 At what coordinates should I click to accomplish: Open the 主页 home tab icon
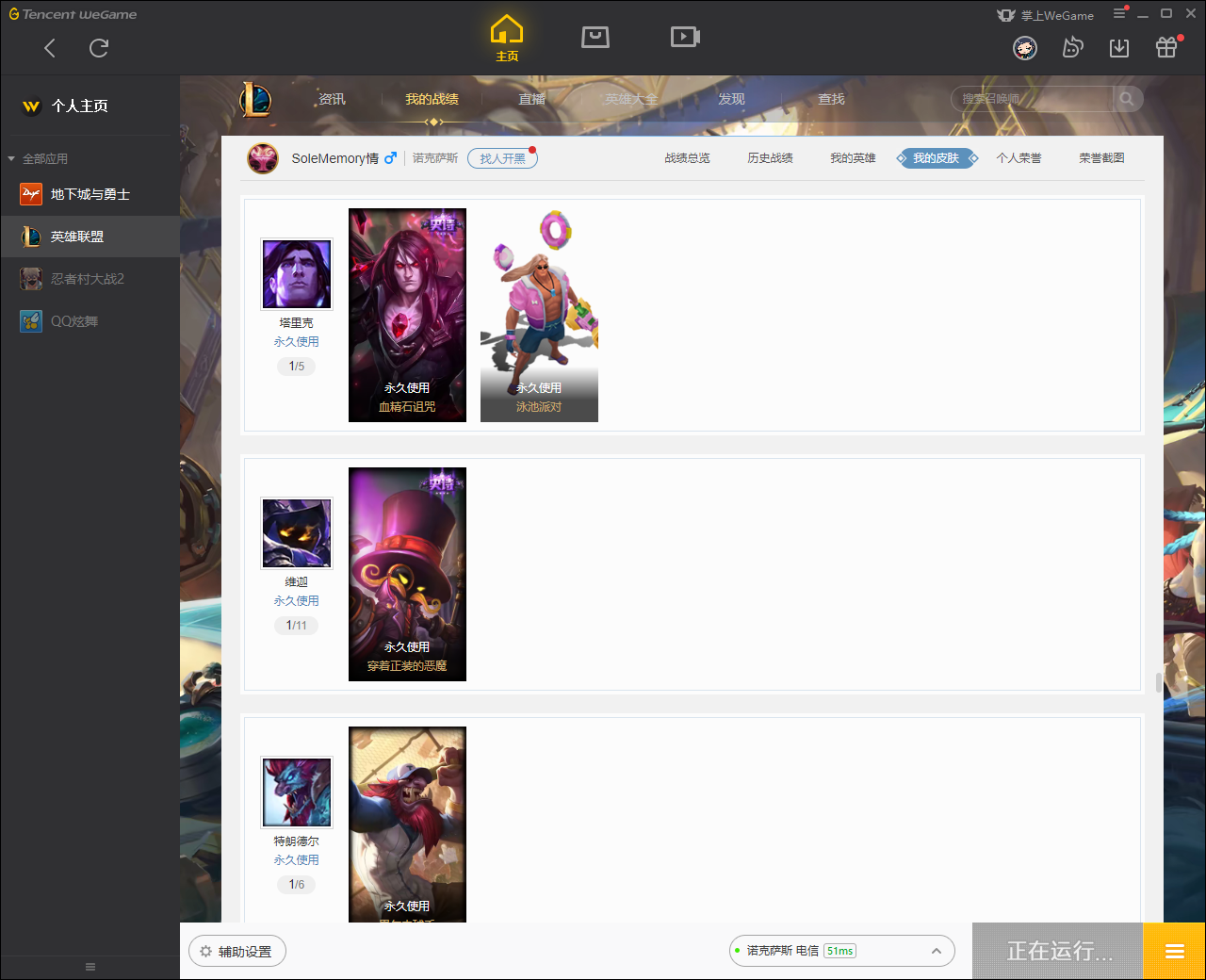pos(507,39)
